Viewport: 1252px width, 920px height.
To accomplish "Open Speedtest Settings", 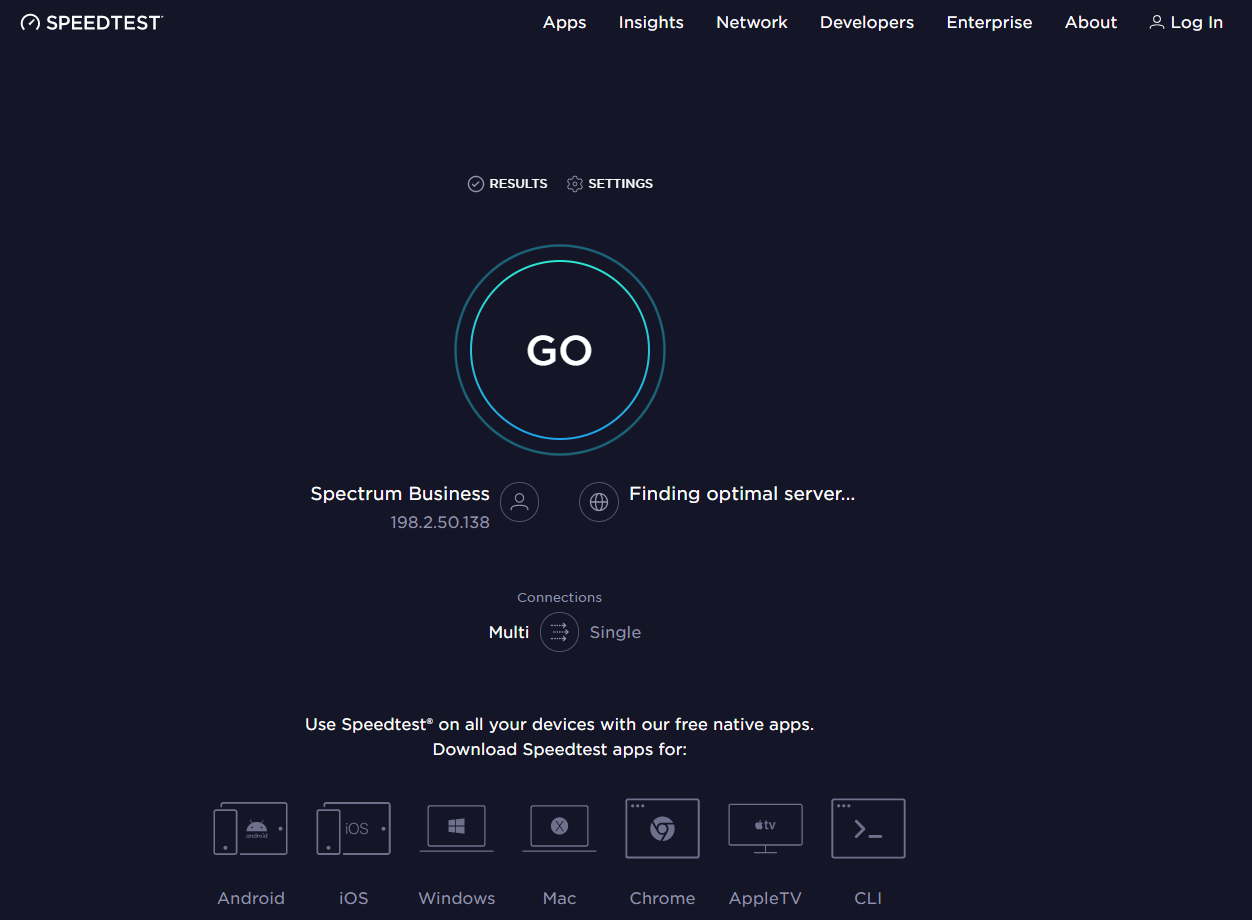I will (610, 184).
